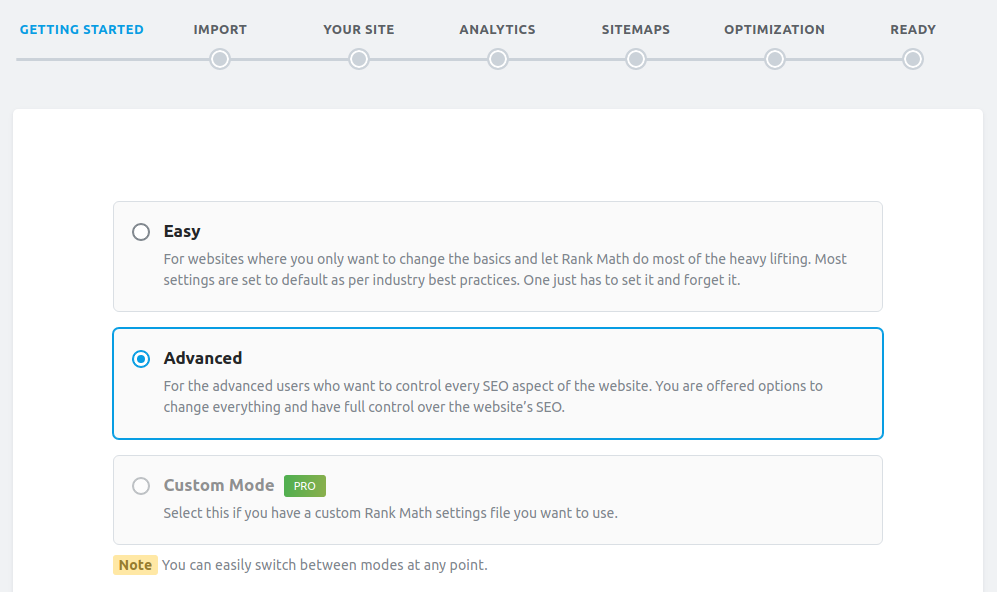Click the Easy mode description text
The height and width of the screenshot is (592, 997).
tap(505, 270)
